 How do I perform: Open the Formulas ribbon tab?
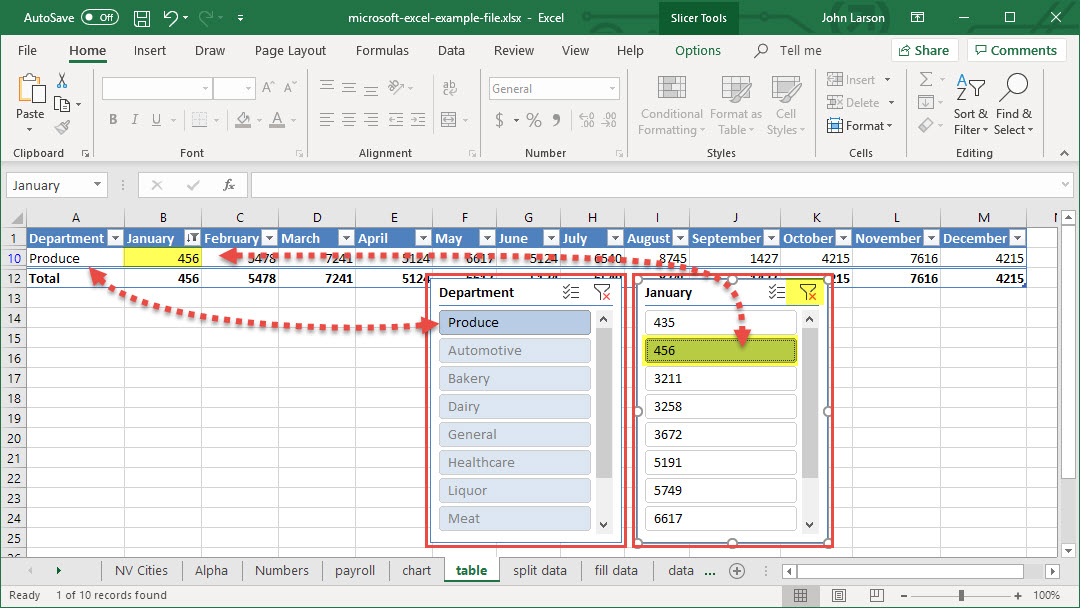(x=382, y=51)
